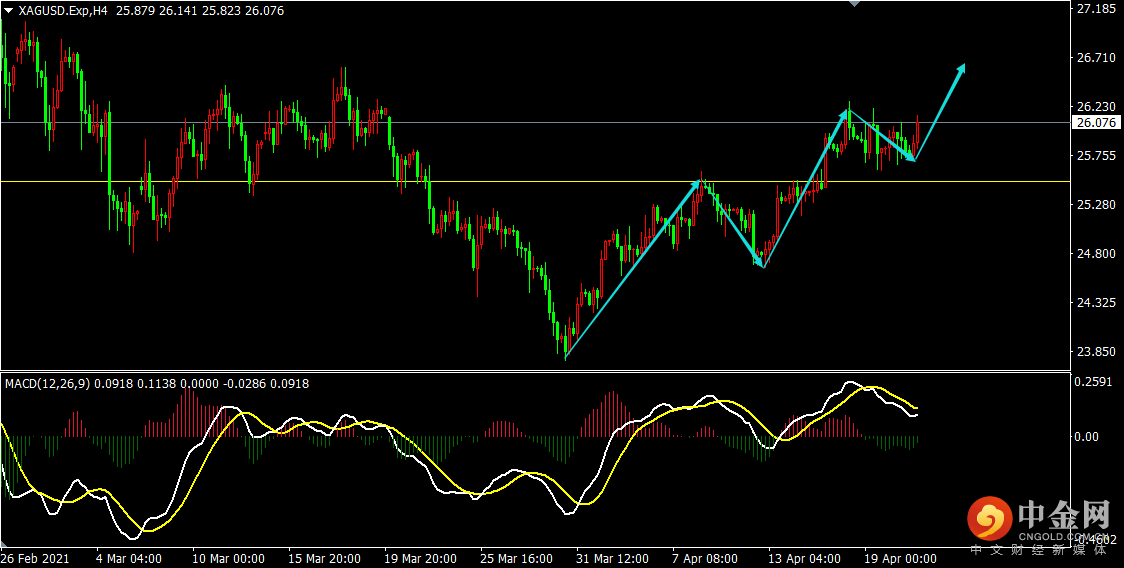
Task: Click the 26 Feb 2021 date label
Action: [34, 559]
